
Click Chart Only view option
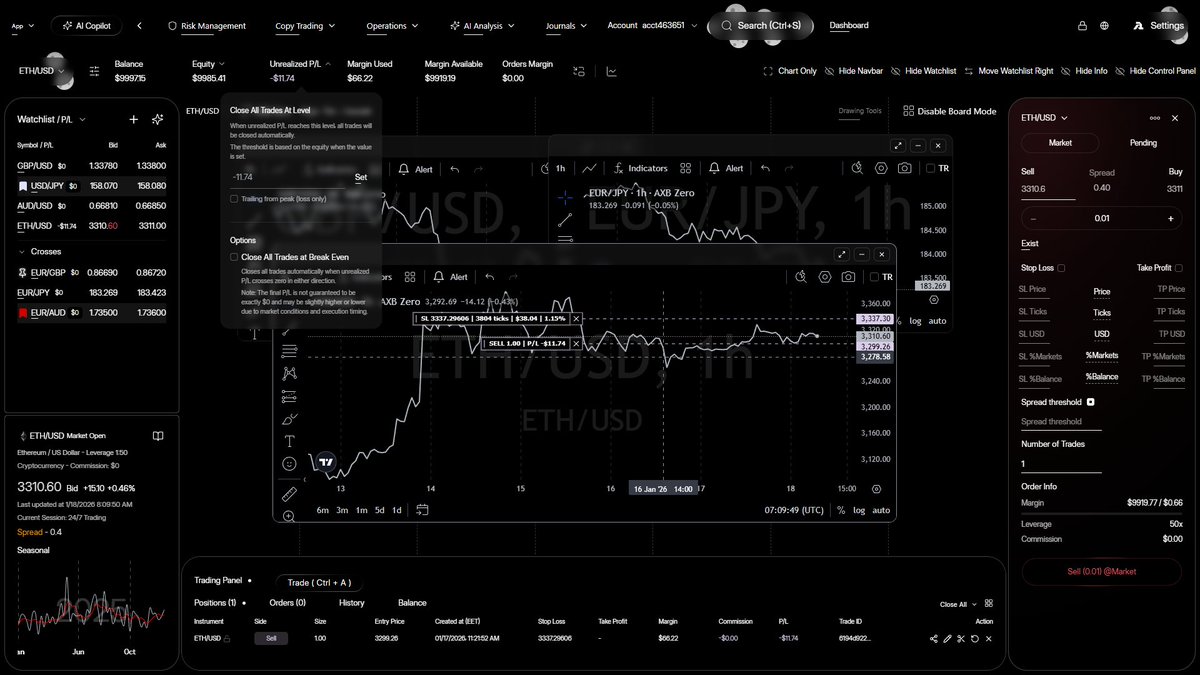point(790,71)
